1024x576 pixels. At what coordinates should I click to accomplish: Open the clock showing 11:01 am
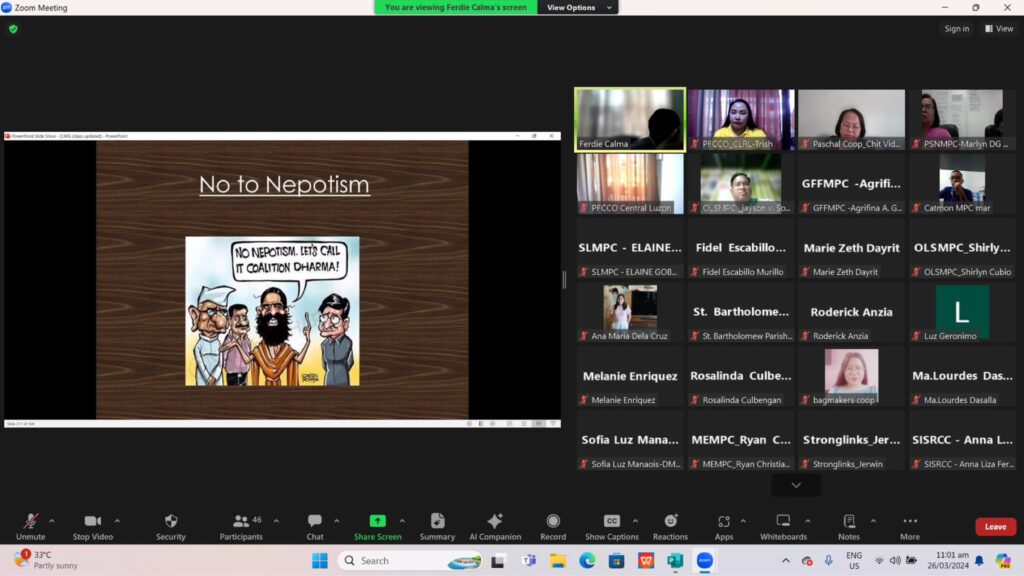(x=948, y=560)
